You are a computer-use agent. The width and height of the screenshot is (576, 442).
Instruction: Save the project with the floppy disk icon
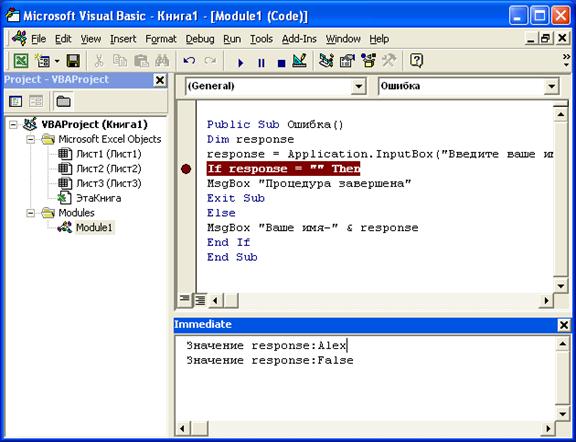click(x=73, y=61)
